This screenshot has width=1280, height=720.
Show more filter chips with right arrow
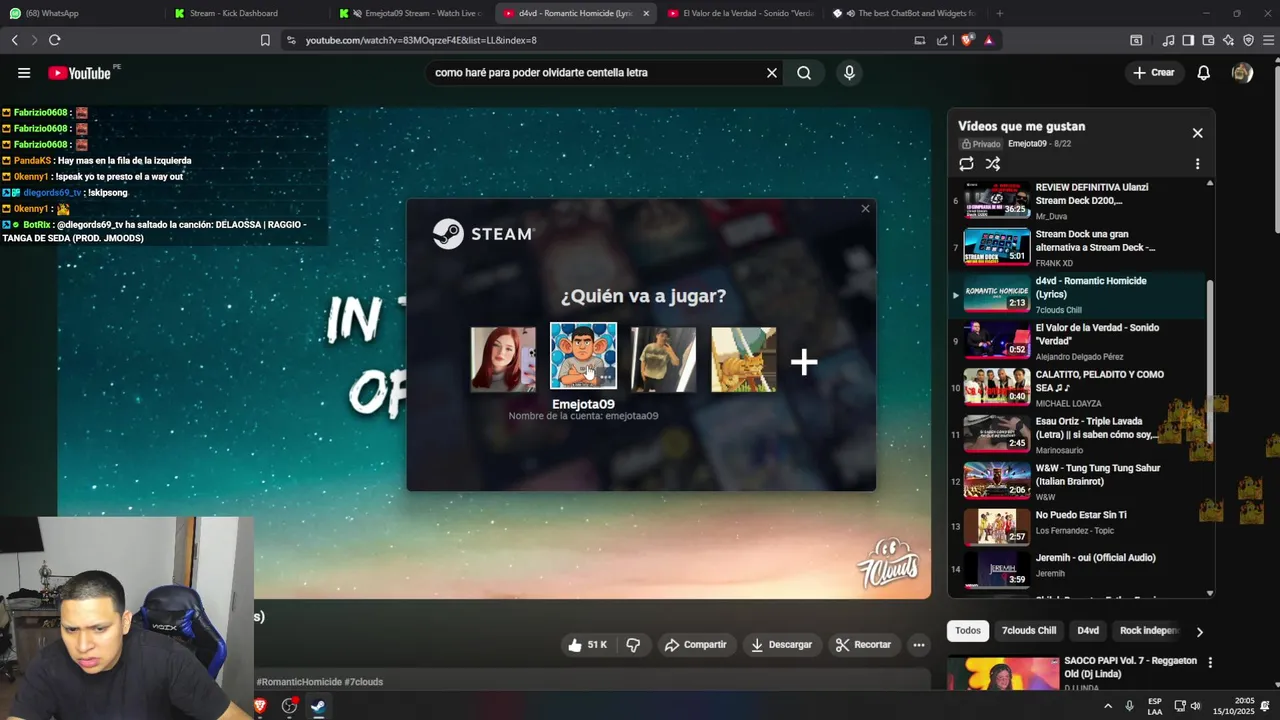1199,631
